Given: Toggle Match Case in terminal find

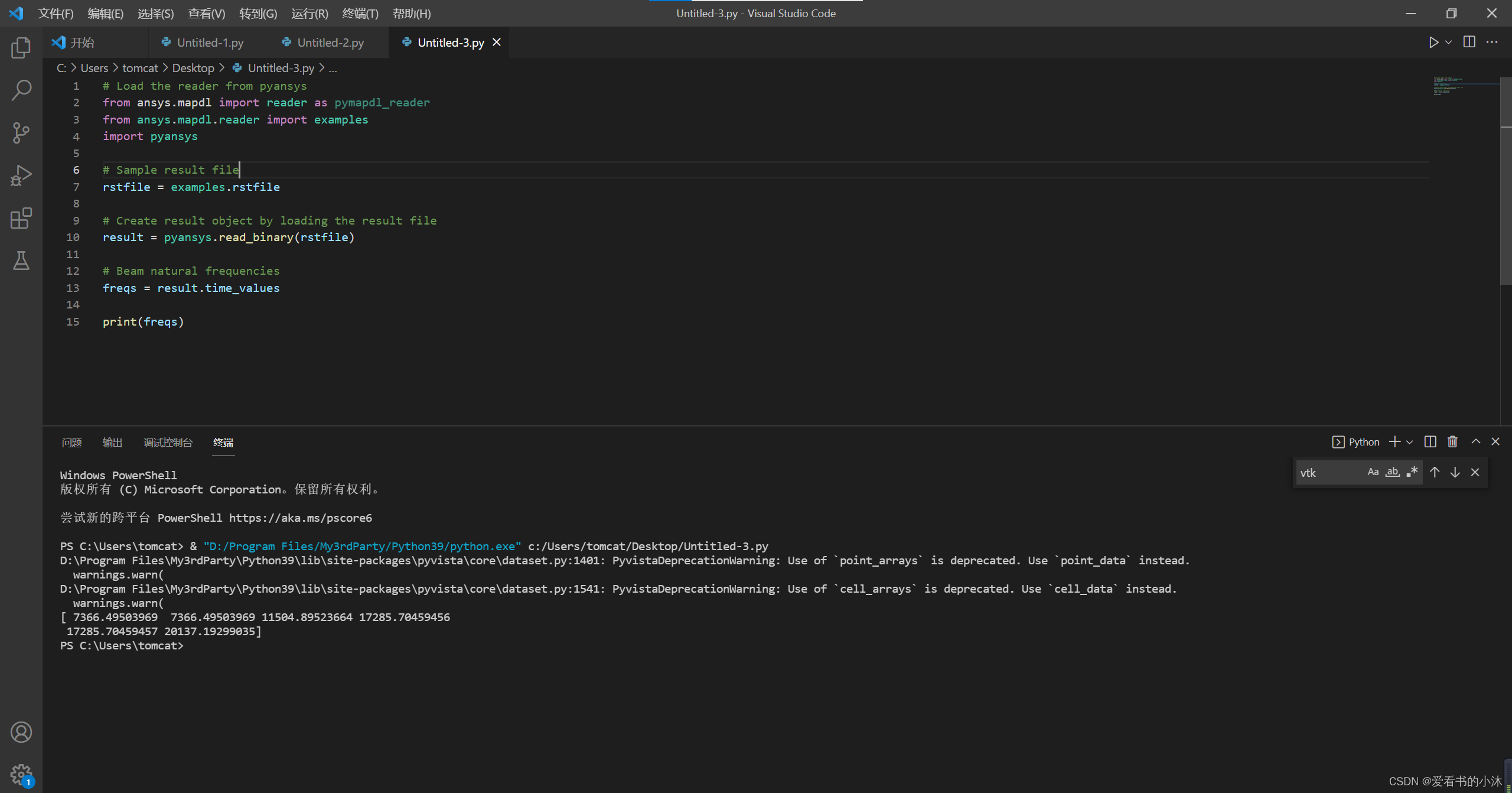Looking at the screenshot, I should 1373,472.
